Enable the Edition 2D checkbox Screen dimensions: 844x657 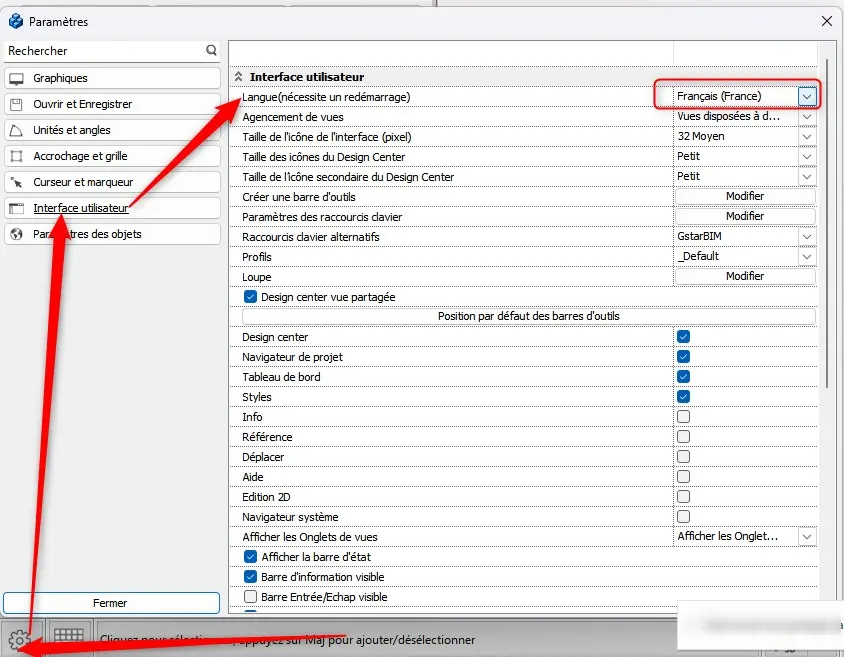coord(683,496)
